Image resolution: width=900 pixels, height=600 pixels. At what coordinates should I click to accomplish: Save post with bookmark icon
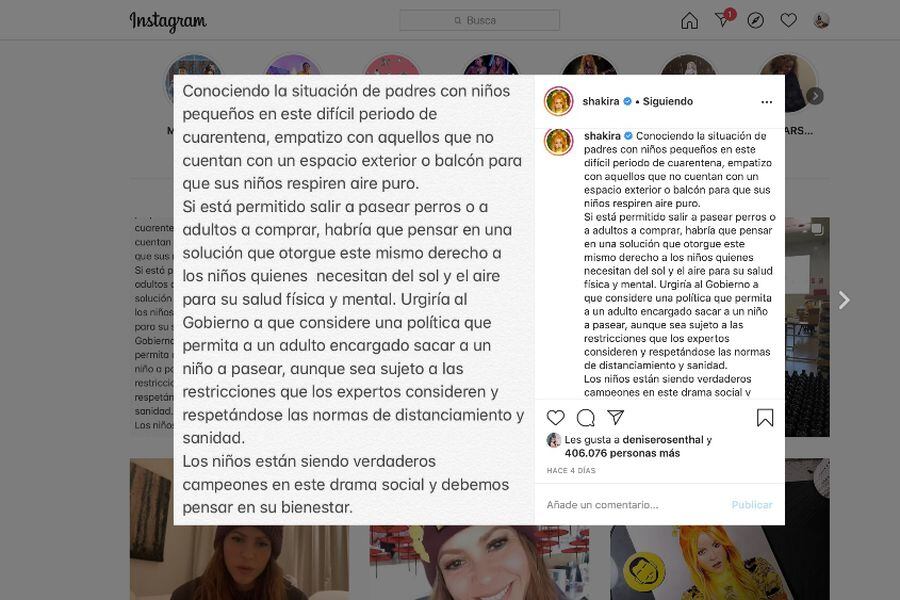point(765,417)
